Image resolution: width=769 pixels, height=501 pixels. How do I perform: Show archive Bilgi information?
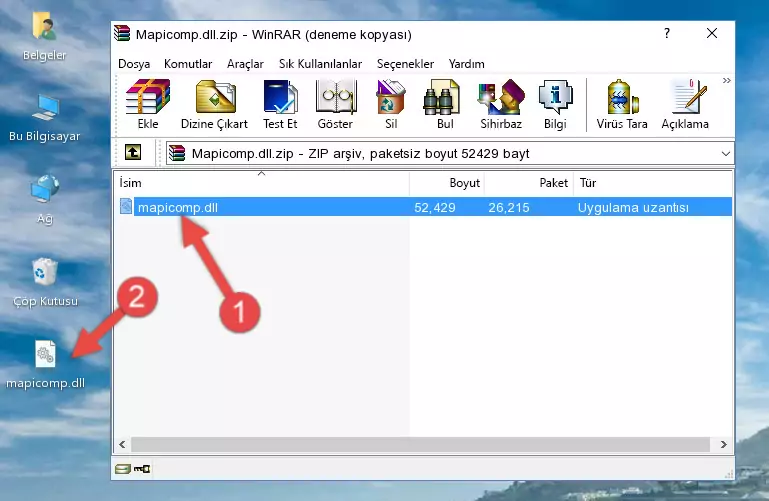[555, 104]
